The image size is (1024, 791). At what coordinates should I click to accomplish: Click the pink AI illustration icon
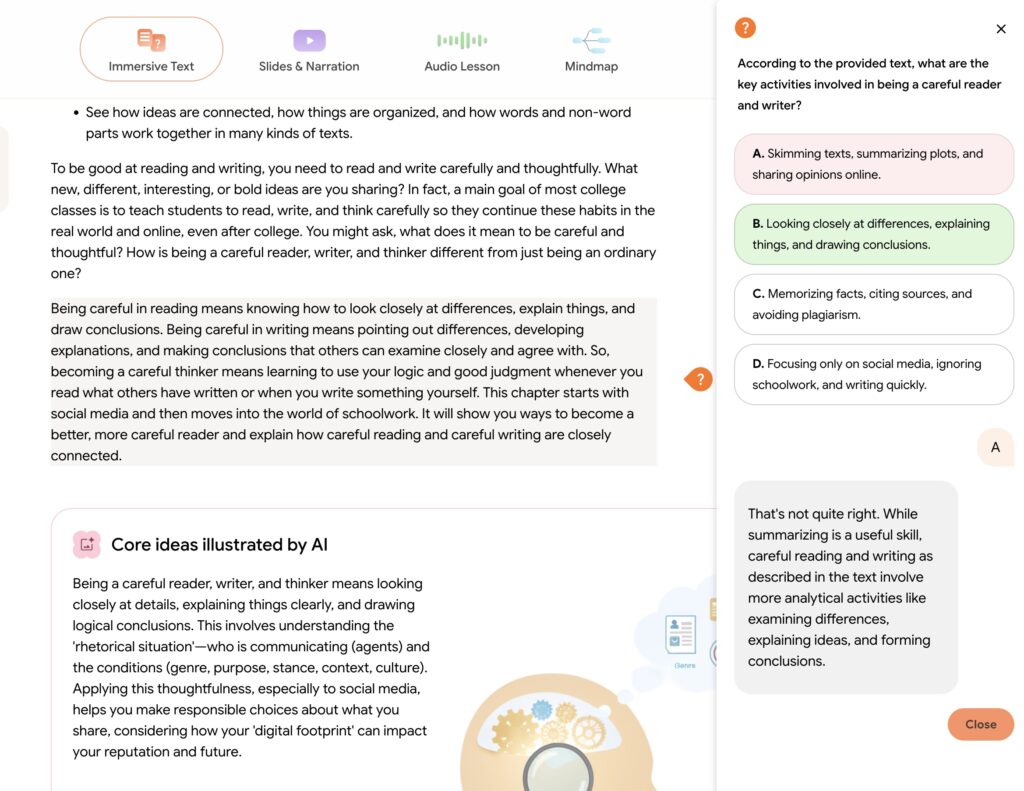click(87, 544)
